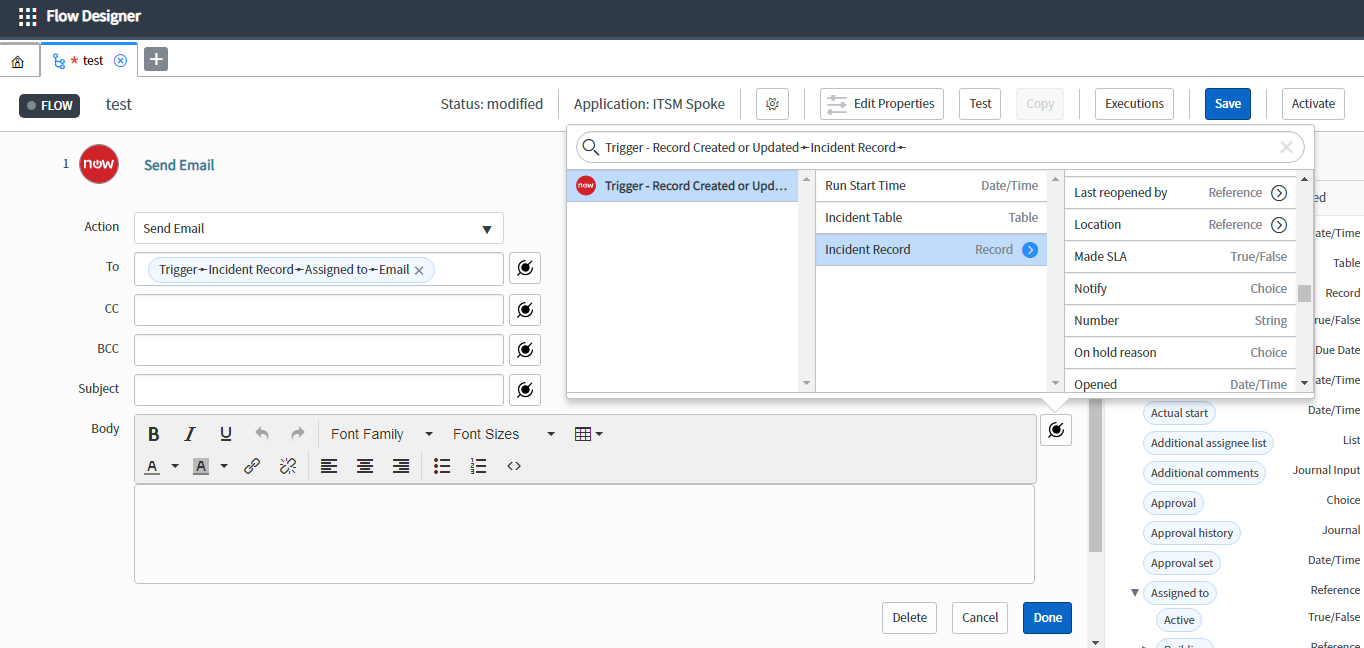The image size is (1364, 648).
Task: Save the flow
Action: (x=1228, y=104)
